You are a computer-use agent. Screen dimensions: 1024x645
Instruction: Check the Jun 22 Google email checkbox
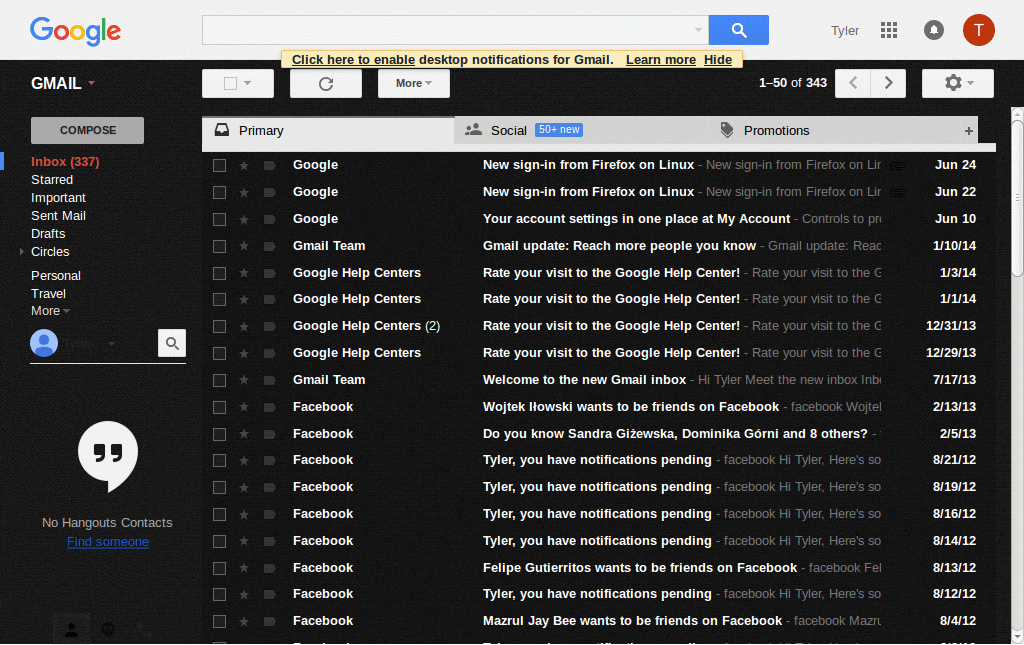click(x=219, y=193)
